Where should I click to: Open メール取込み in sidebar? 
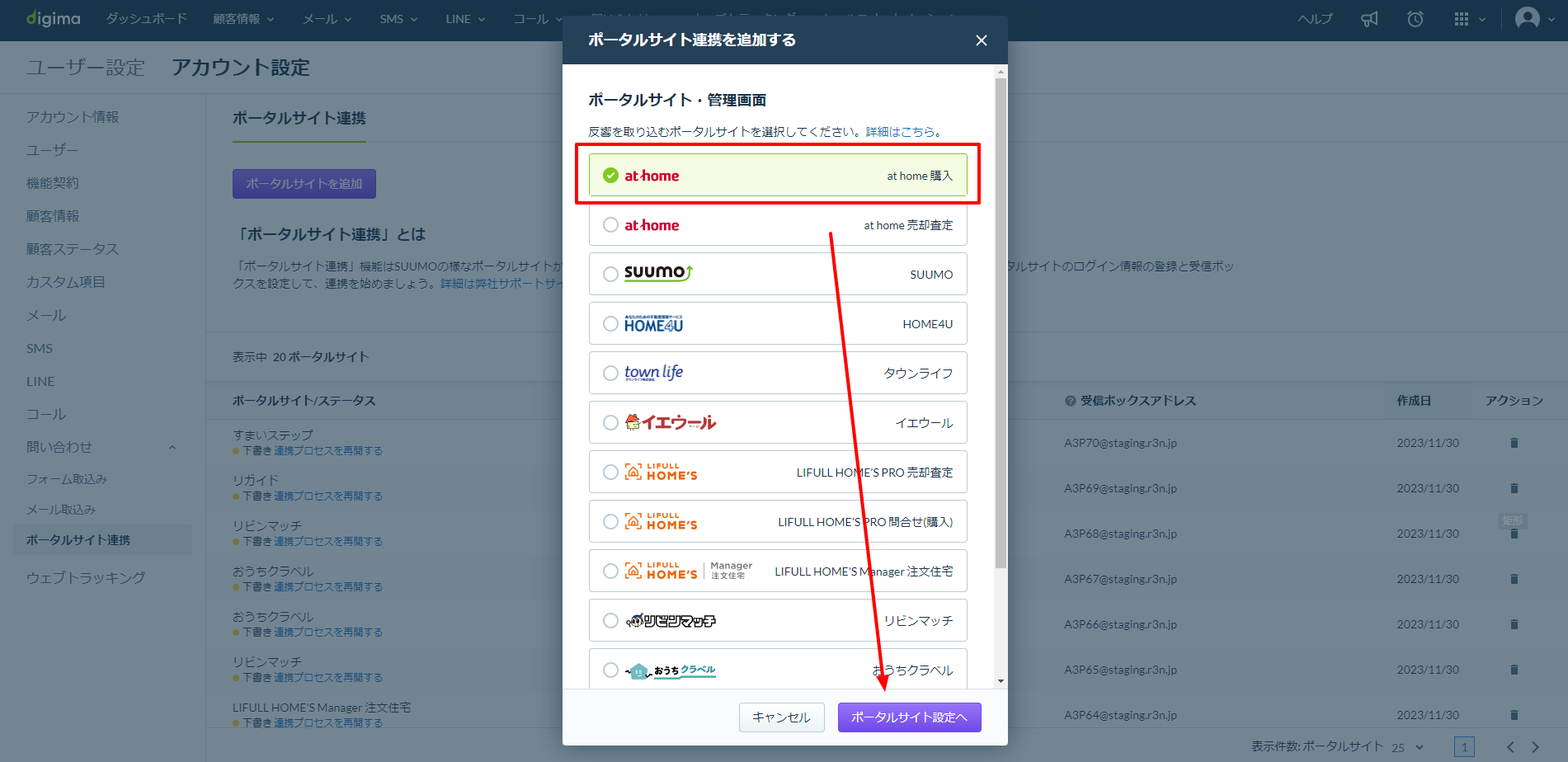click(x=61, y=510)
